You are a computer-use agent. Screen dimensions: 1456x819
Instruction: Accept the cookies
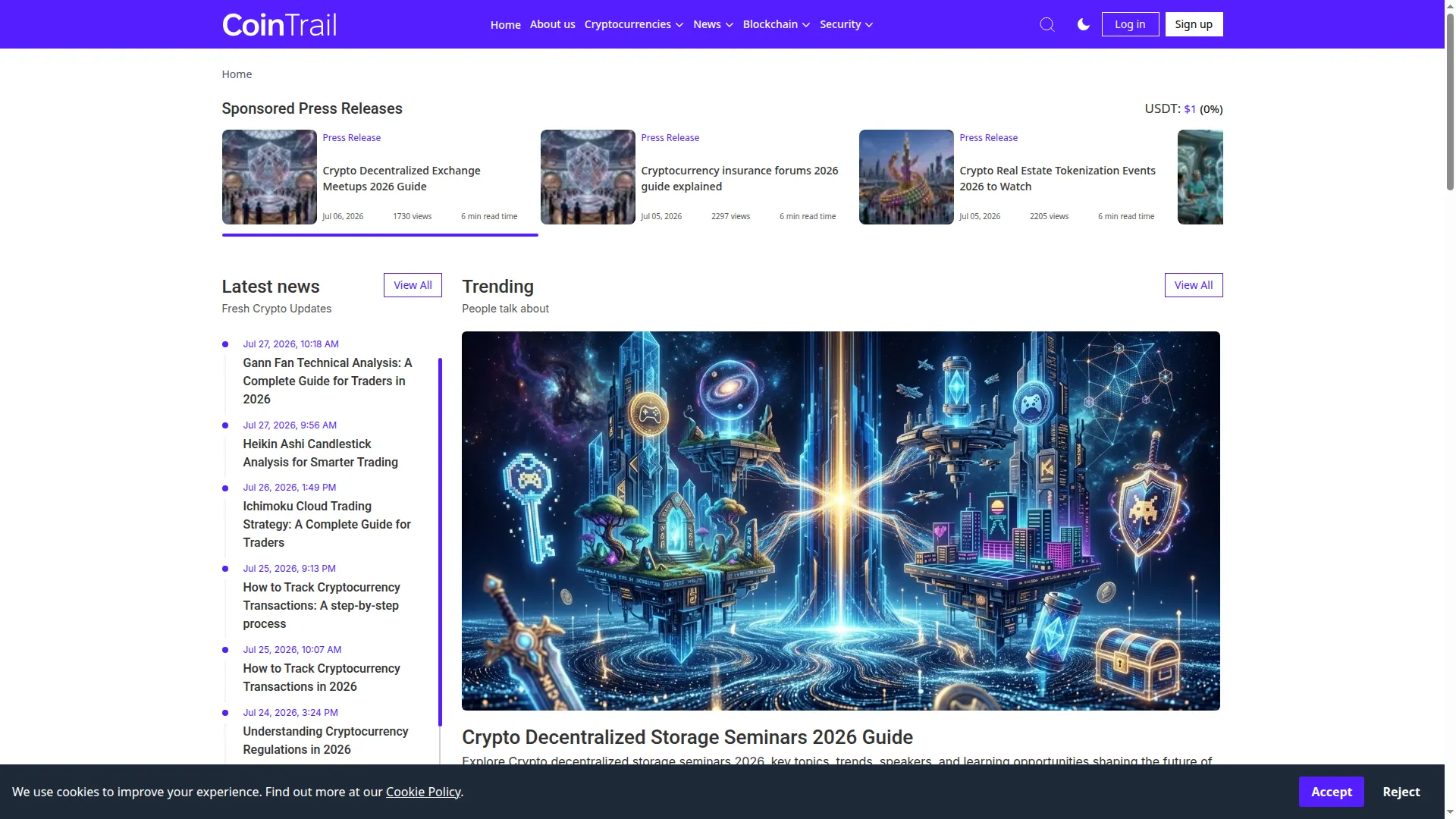point(1331,792)
